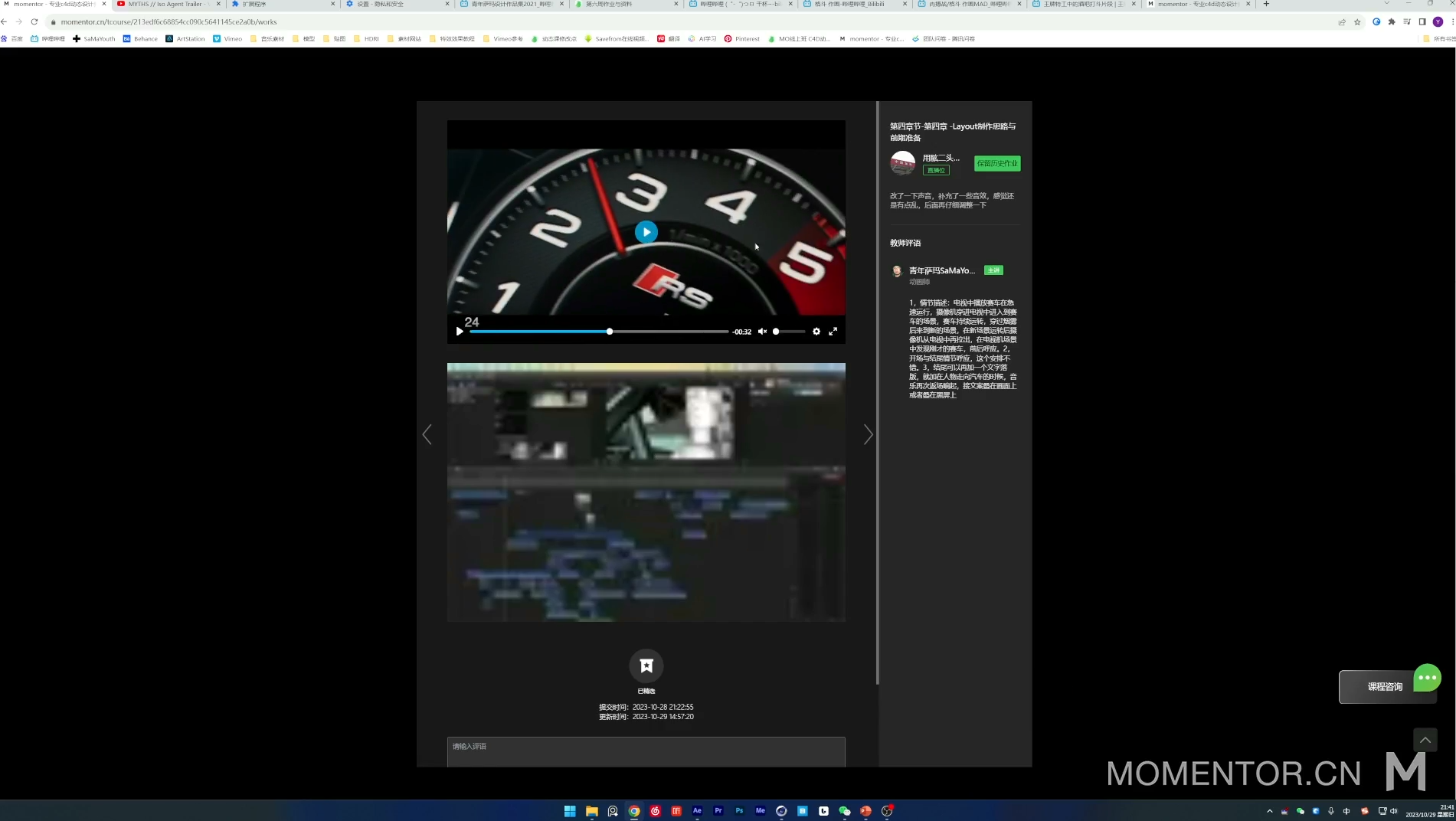The height and width of the screenshot is (821, 1456).
Task: Open WeChat from the taskbar
Action: [x=845, y=811]
